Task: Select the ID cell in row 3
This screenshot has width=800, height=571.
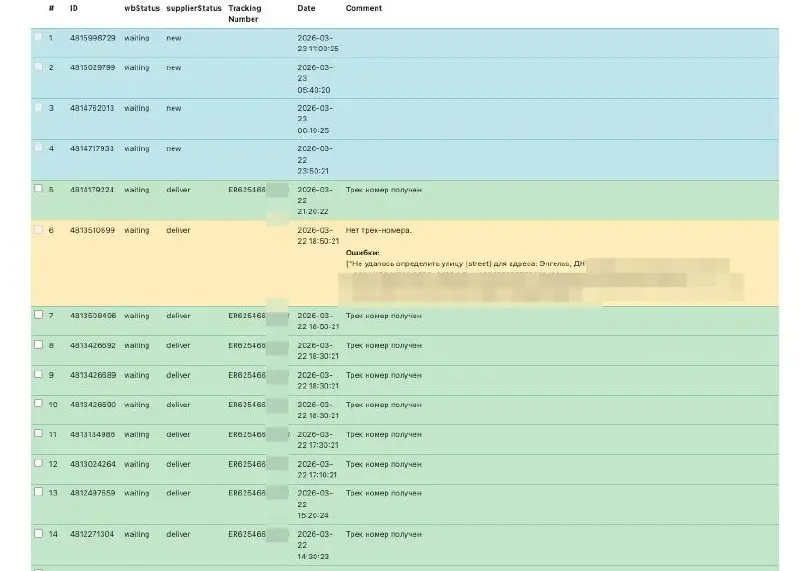Action: [92, 108]
